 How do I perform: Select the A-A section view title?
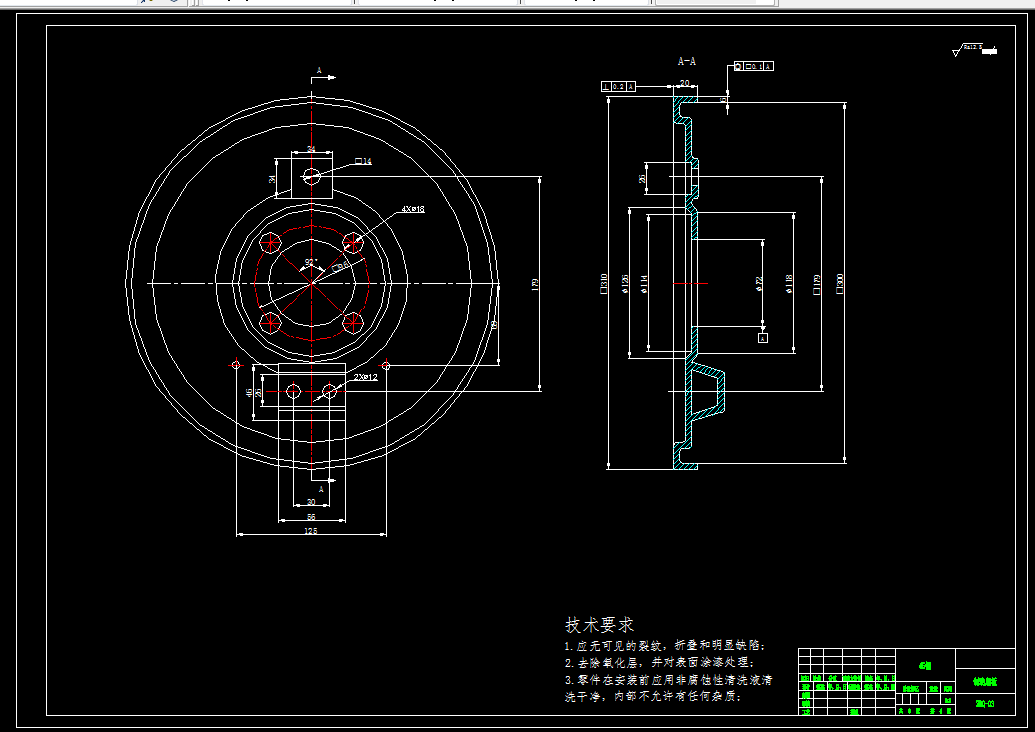pos(686,61)
